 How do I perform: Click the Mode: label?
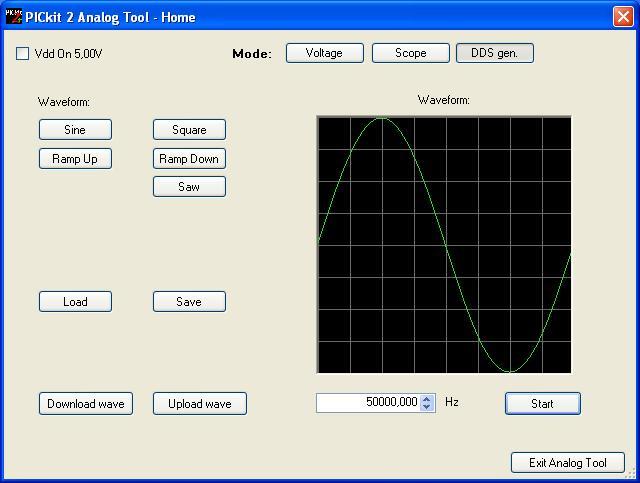point(252,53)
